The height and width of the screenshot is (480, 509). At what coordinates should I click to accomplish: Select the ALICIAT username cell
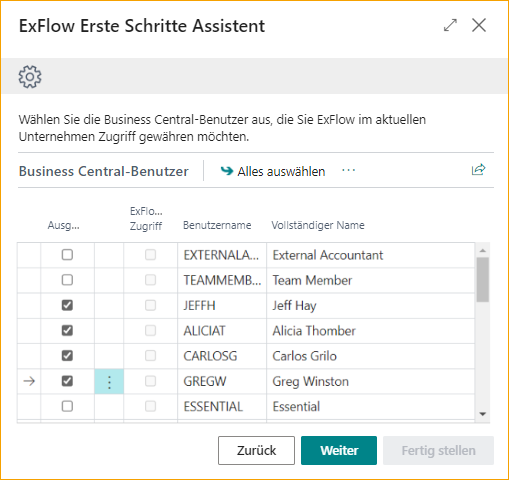[222, 331]
